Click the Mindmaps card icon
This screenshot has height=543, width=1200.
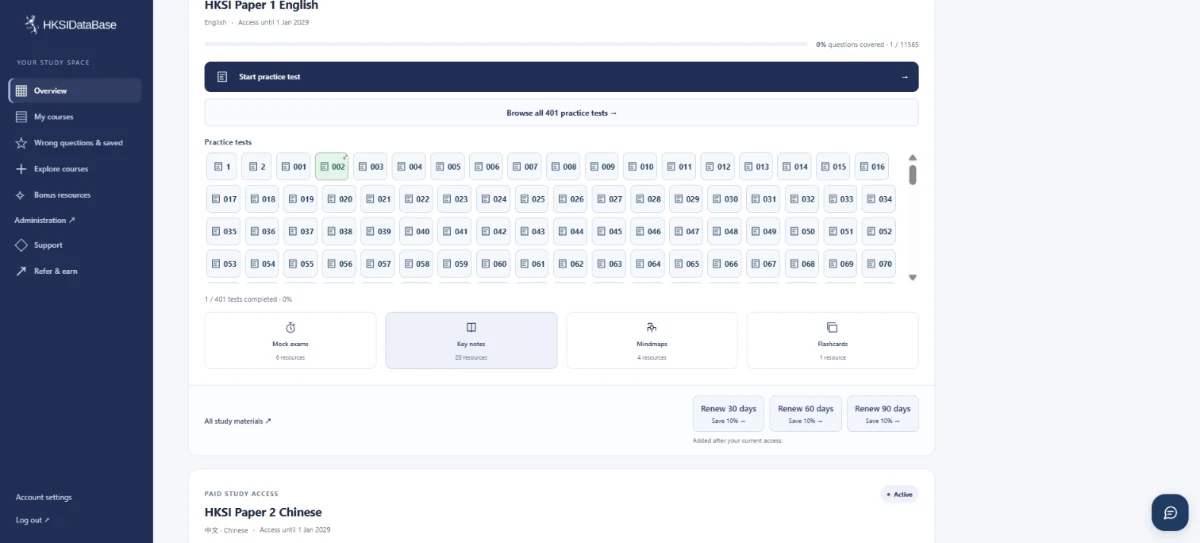click(x=652, y=327)
